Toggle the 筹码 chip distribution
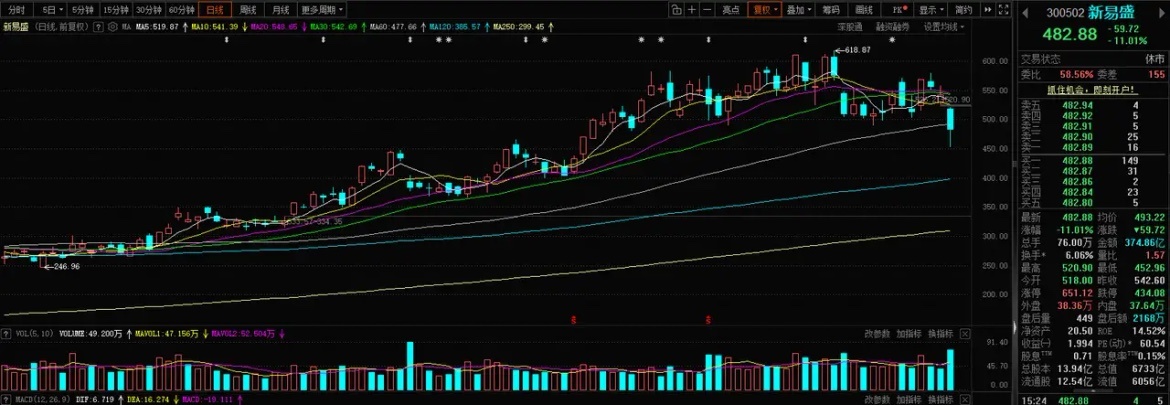 coord(830,10)
